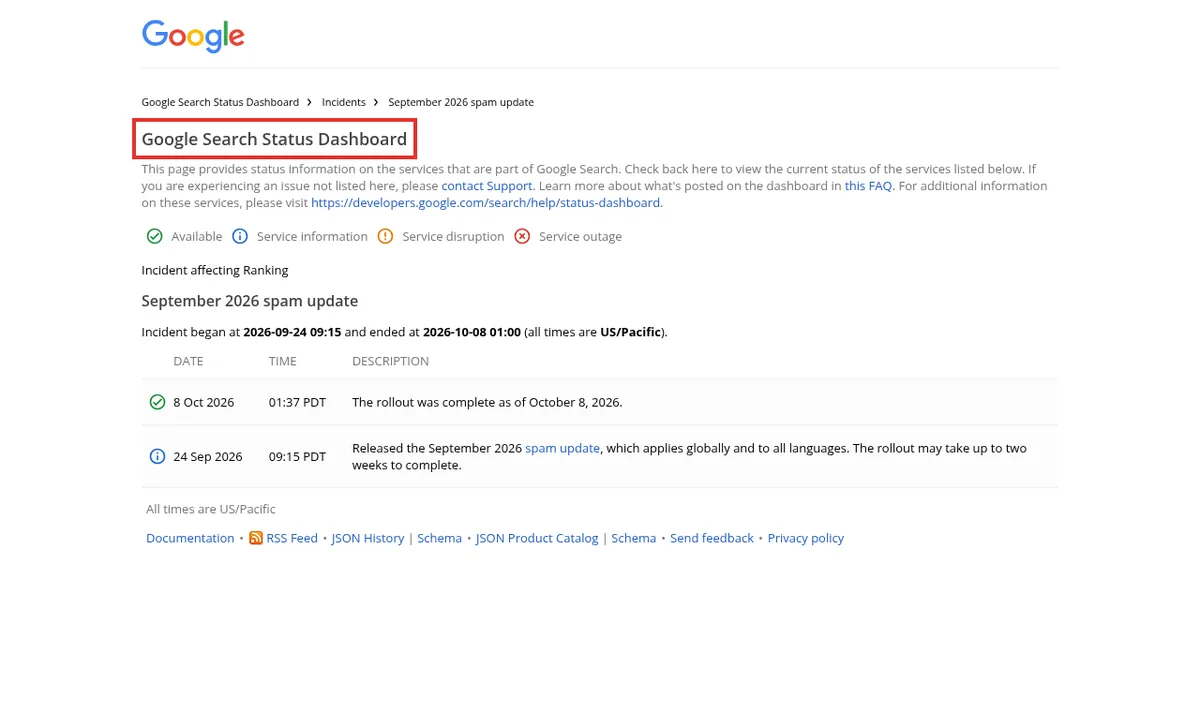
Task: Click the 'Incident affecting Ranking' text
Action: coord(215,270)
